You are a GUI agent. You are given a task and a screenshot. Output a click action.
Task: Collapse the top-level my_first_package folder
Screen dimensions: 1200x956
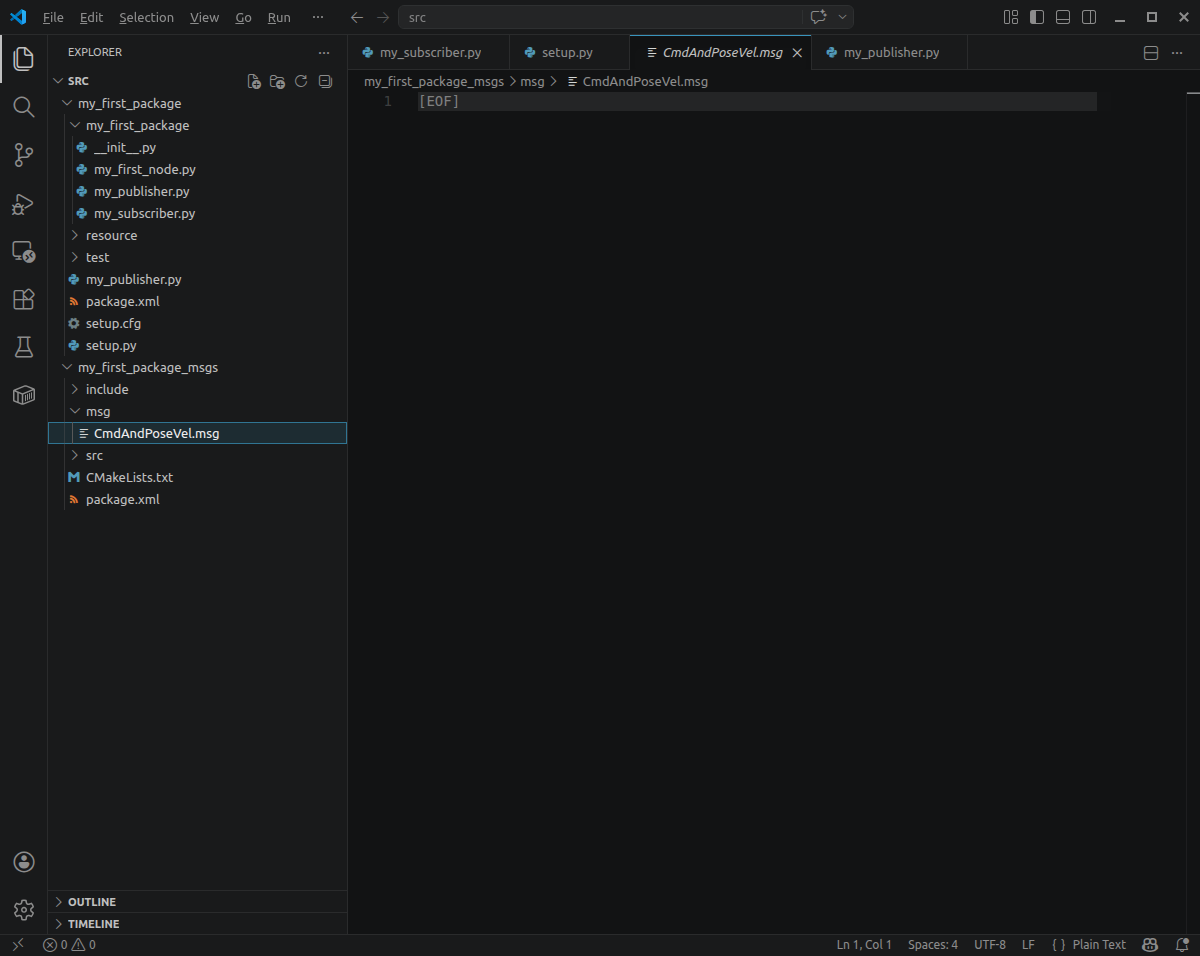pyautogui.click(x=197, y=103)
